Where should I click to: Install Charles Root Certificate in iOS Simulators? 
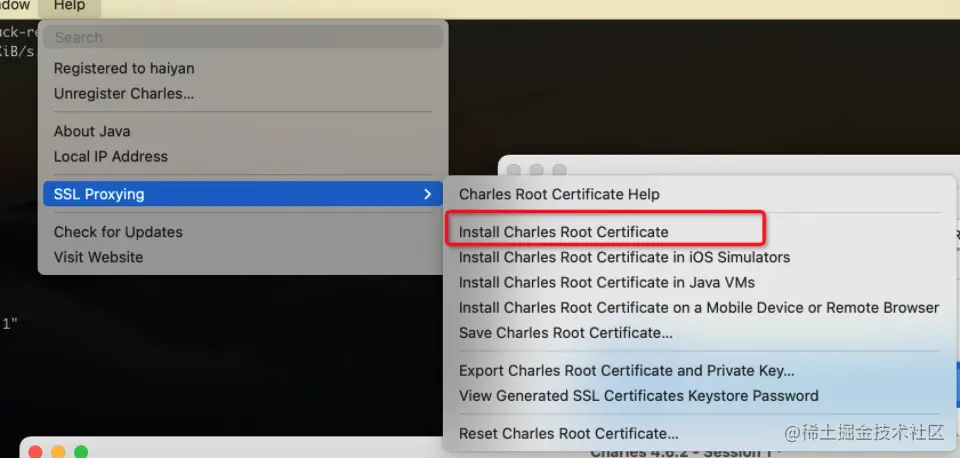699,257
